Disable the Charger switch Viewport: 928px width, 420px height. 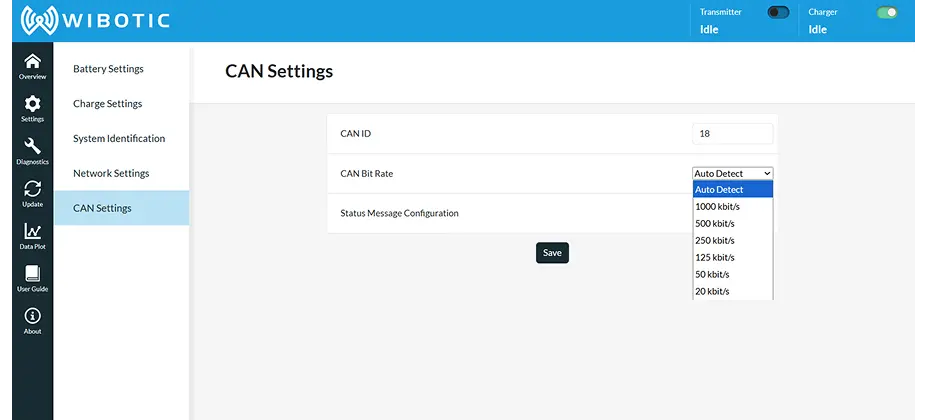[x=887, y=13]
